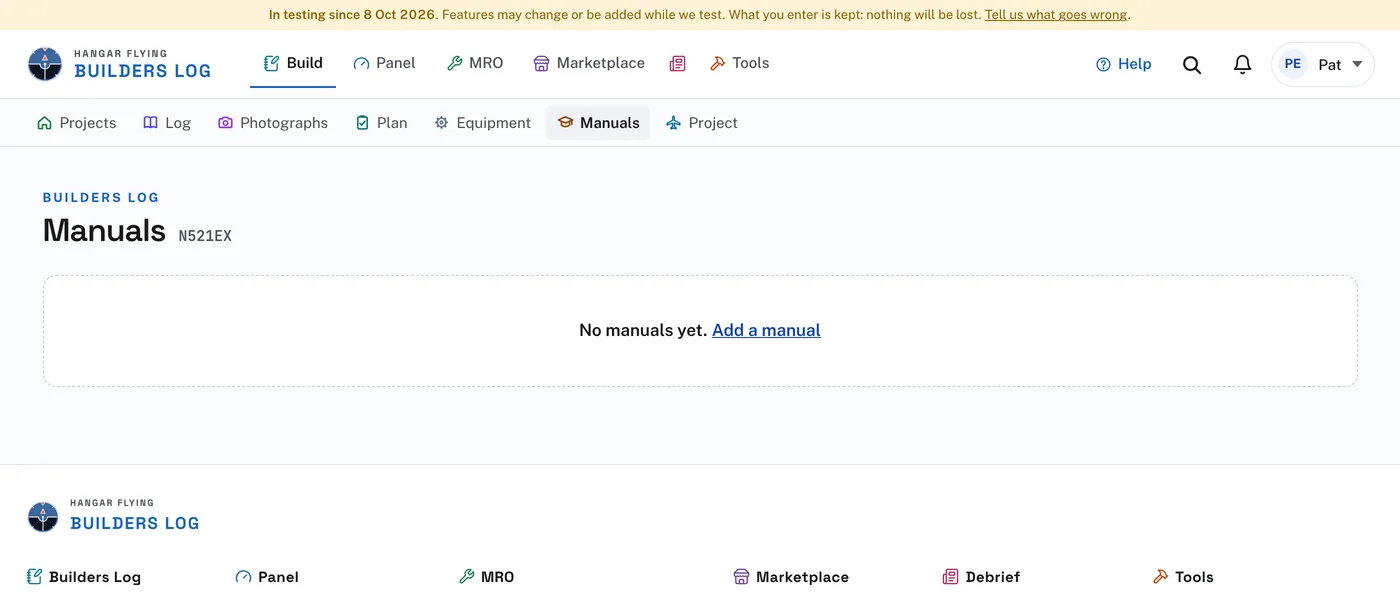Open the Project sub-tab with airplane icon
1400x598 pixels.
(x=702, y=123)
